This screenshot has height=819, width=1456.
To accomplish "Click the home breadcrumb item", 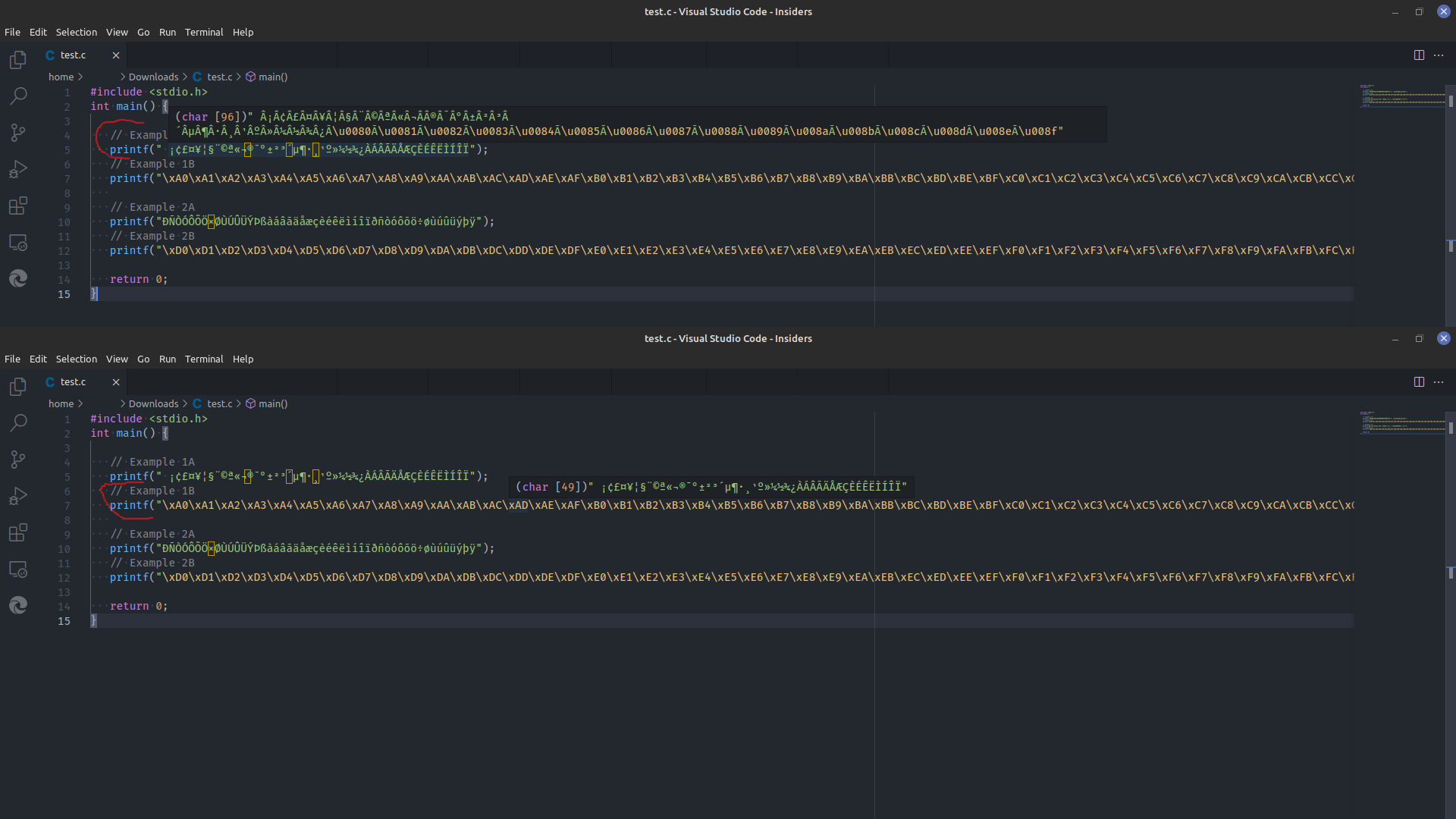I will (x=61, y=77).
